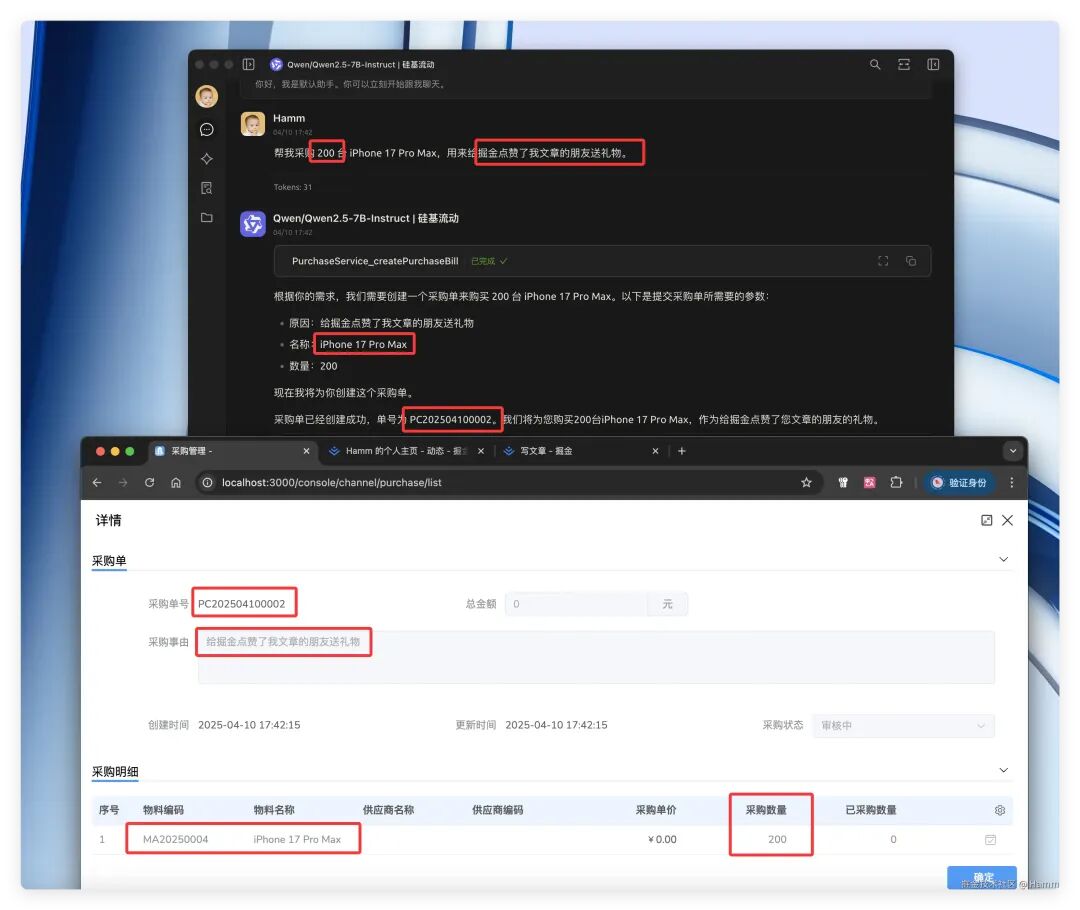
Task: Expand the PurchaseService_createPurchaseBill tool call row
Action: [x=602, y=261]
